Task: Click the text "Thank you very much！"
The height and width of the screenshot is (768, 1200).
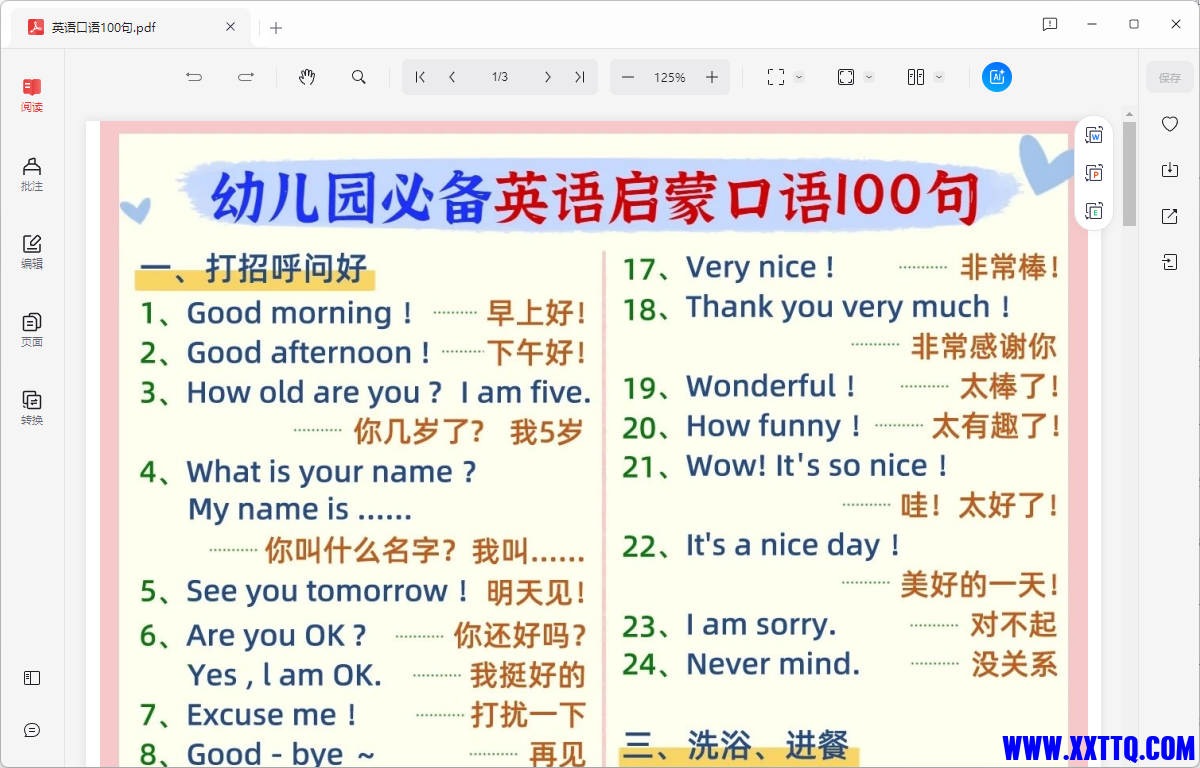Action: [849, 307]
